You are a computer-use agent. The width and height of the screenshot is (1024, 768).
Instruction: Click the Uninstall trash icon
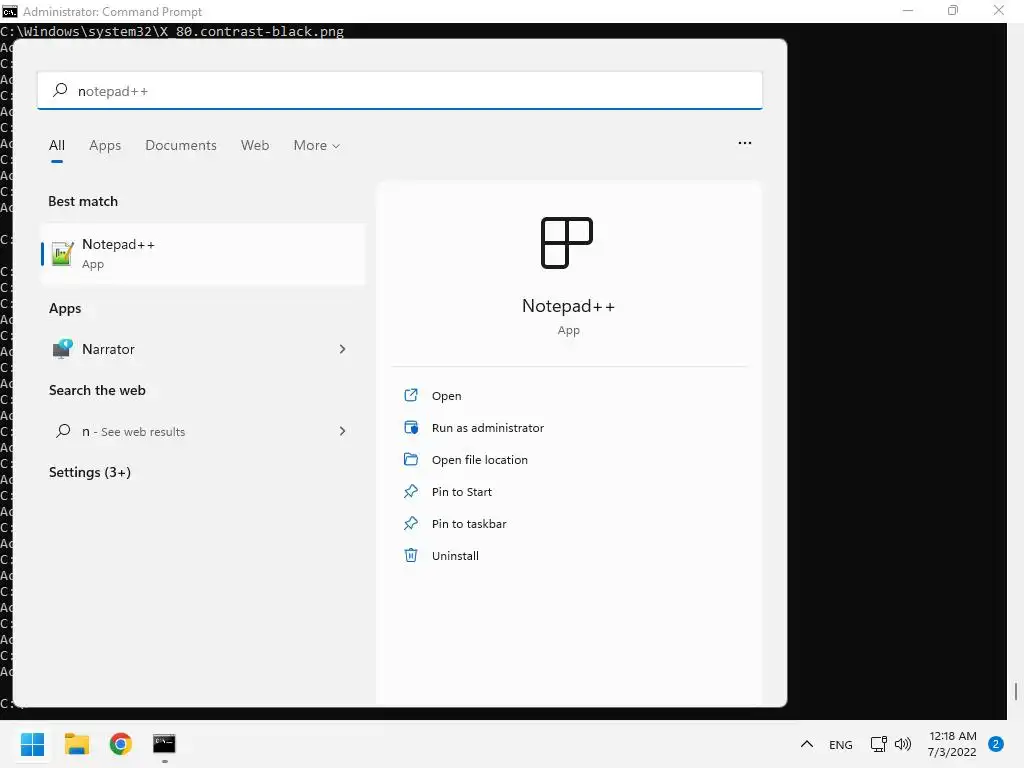click(x=411, y=555)
